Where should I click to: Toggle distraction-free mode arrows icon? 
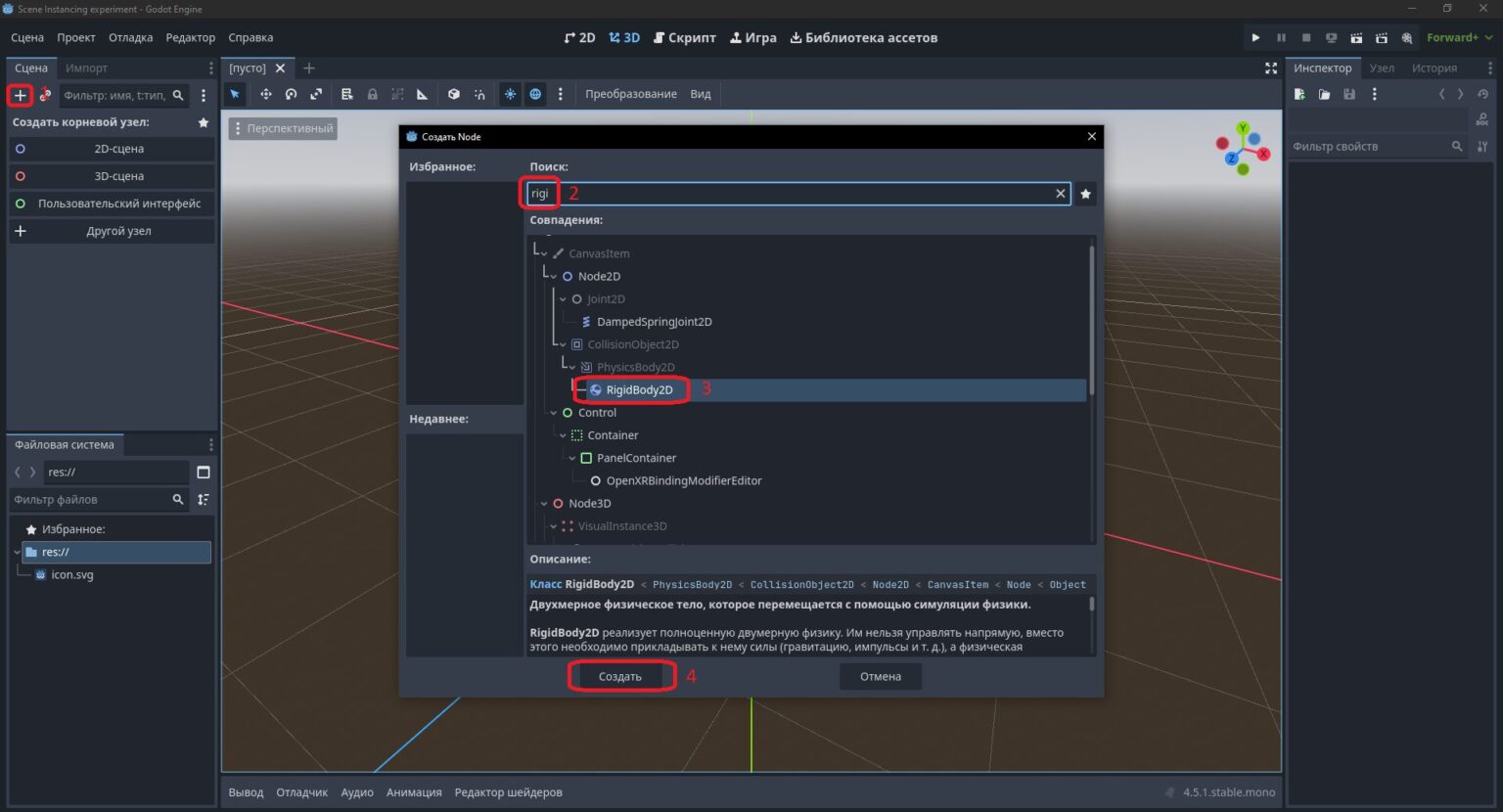[x=1271, y=68]
